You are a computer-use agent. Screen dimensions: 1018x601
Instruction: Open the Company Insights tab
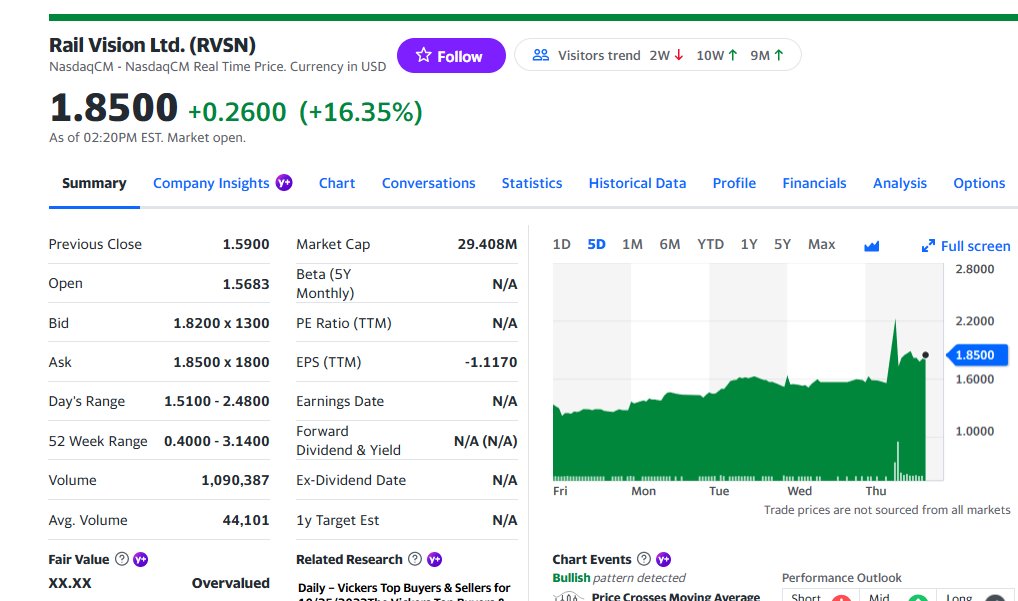pos(211,183)
